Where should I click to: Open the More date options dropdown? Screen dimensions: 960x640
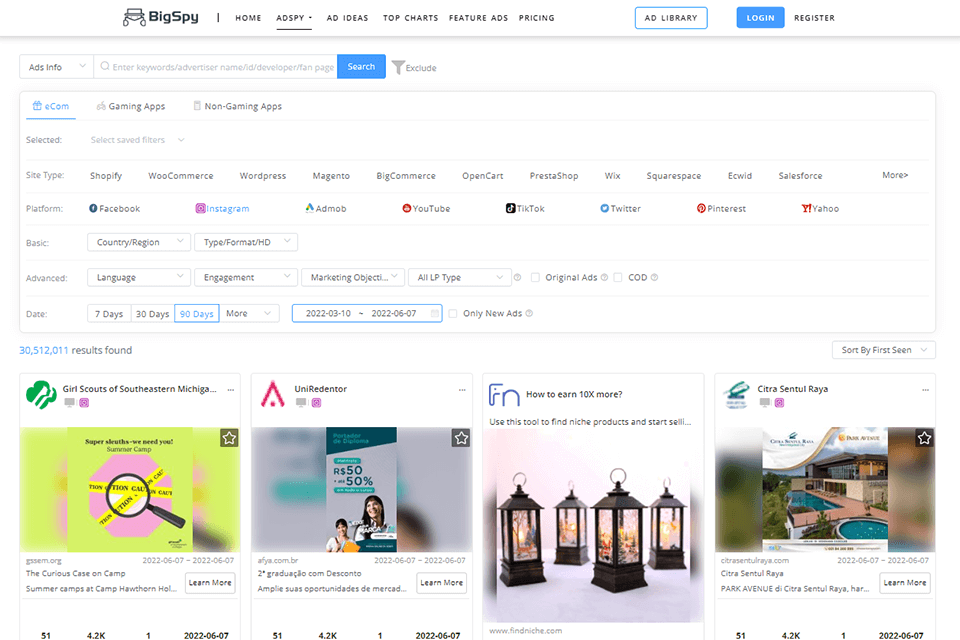point(249,314)
